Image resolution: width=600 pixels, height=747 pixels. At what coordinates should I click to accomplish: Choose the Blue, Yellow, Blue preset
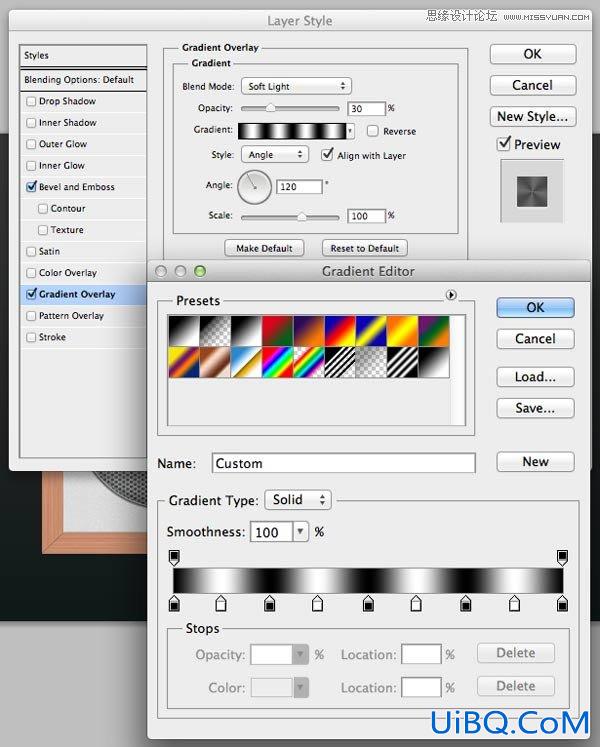[371, 331]
